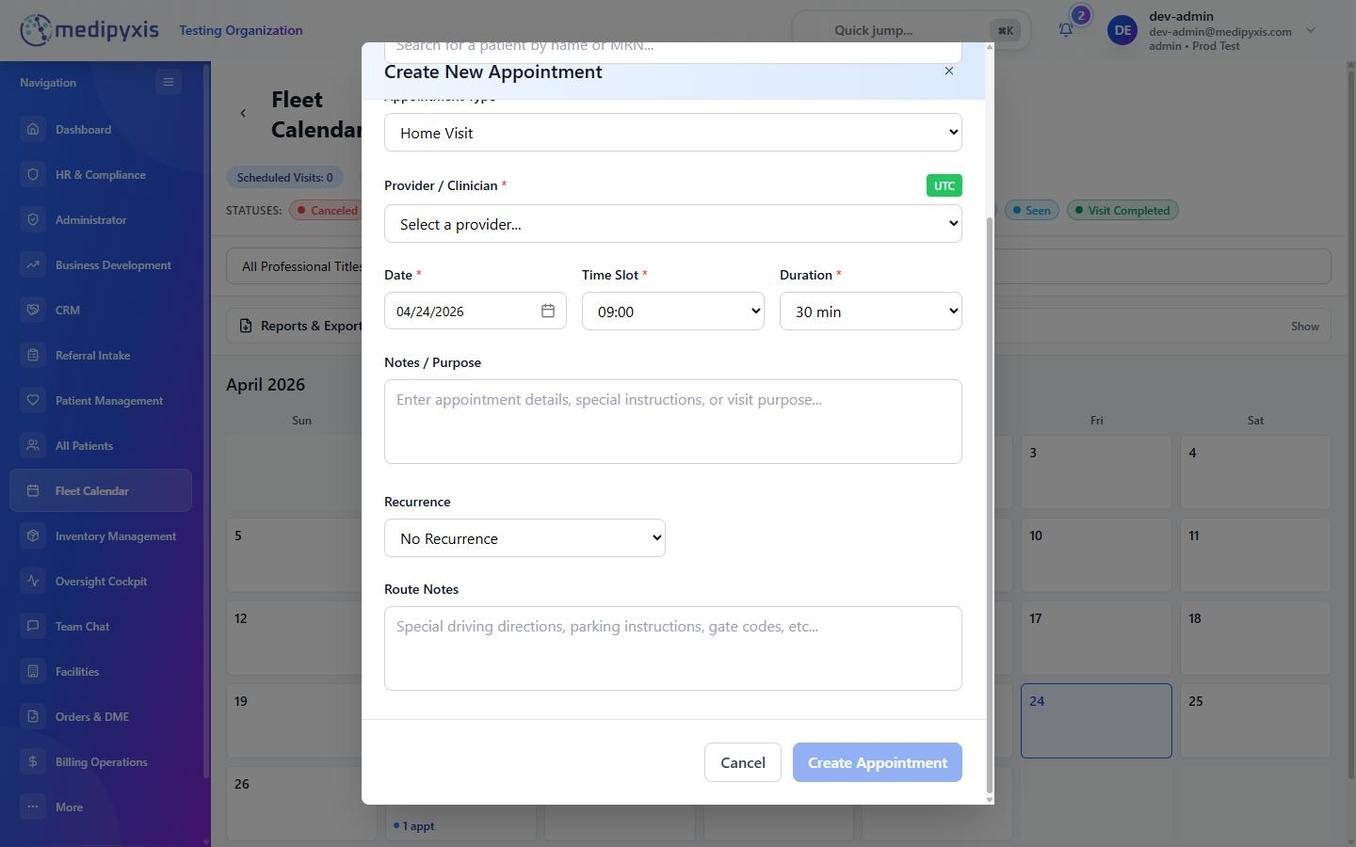Expand the user account menu chevron

1311,30
